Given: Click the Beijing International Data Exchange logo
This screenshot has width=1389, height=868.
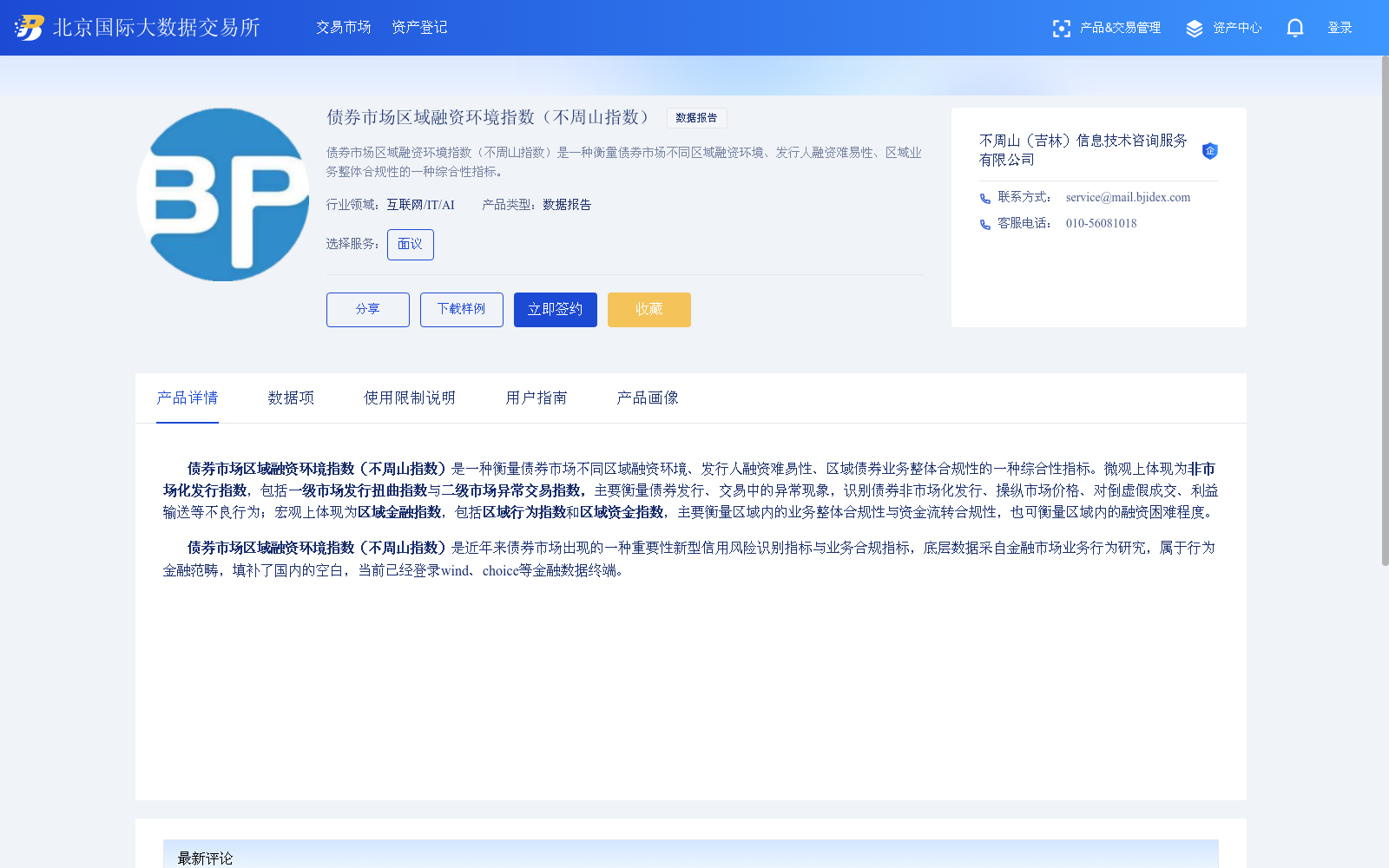Looking at the screenshot, I should click(x=29, y=28).
